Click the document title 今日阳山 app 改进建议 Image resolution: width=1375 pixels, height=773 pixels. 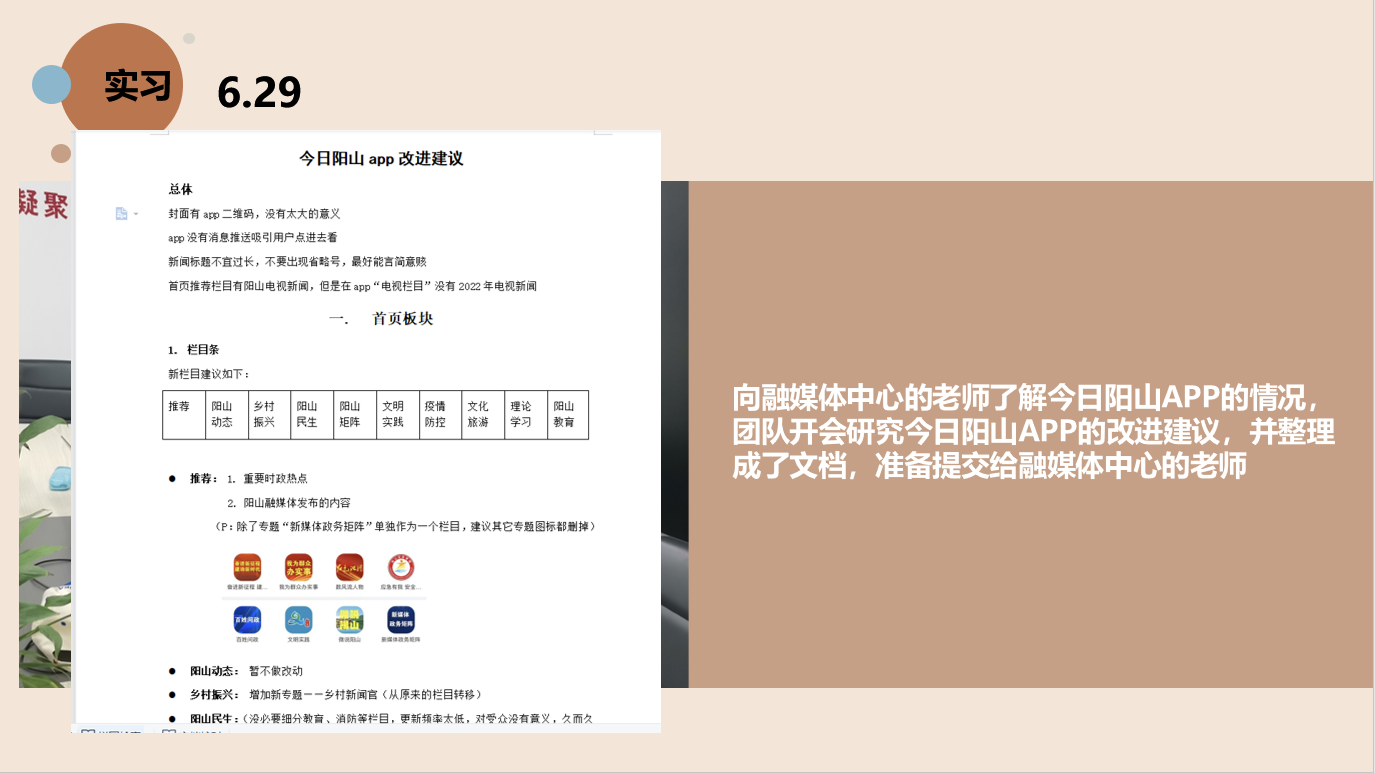[x=381, y=158]
